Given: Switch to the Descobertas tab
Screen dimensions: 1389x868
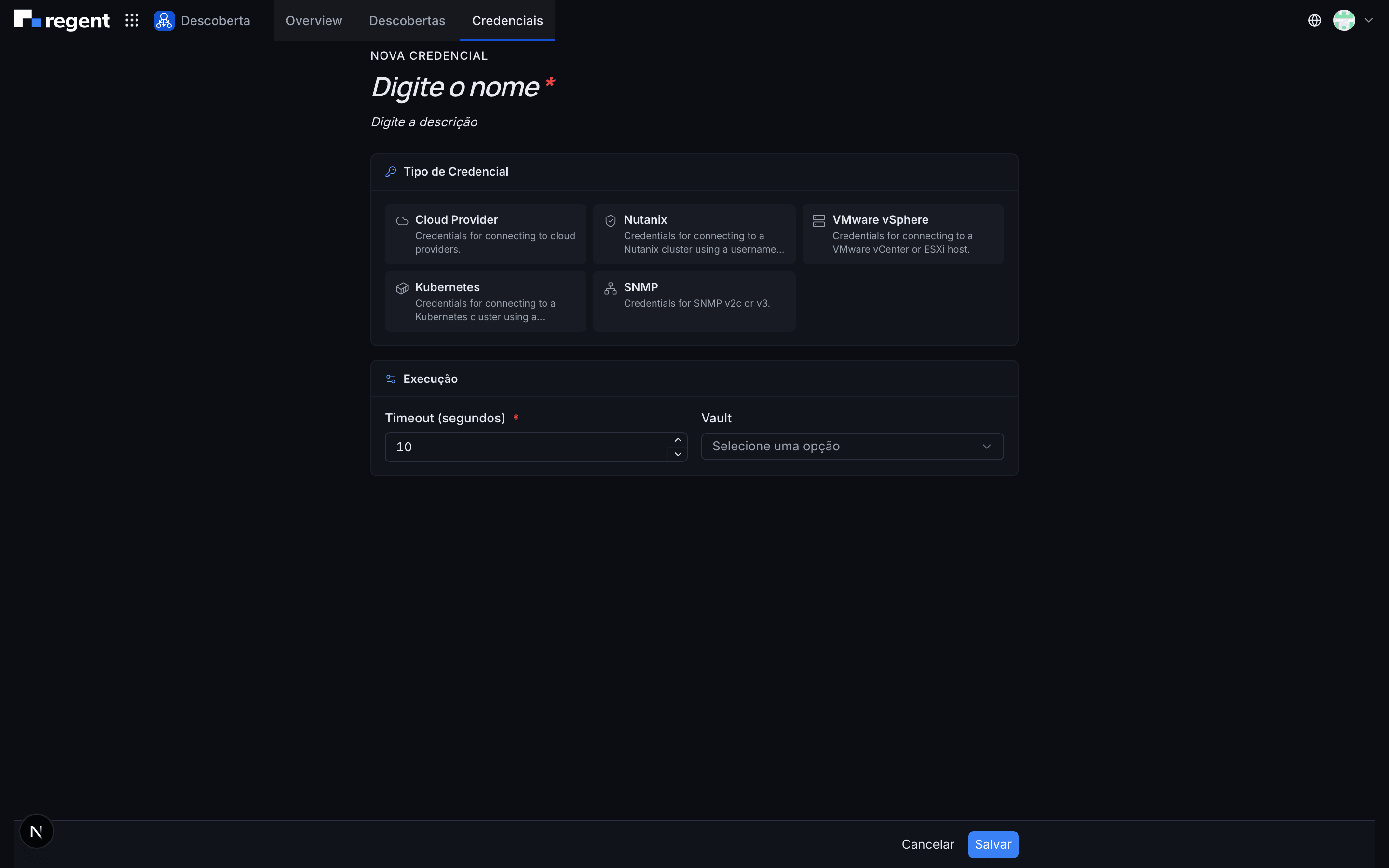Looking at the screenshot, I should coord(407,21).
